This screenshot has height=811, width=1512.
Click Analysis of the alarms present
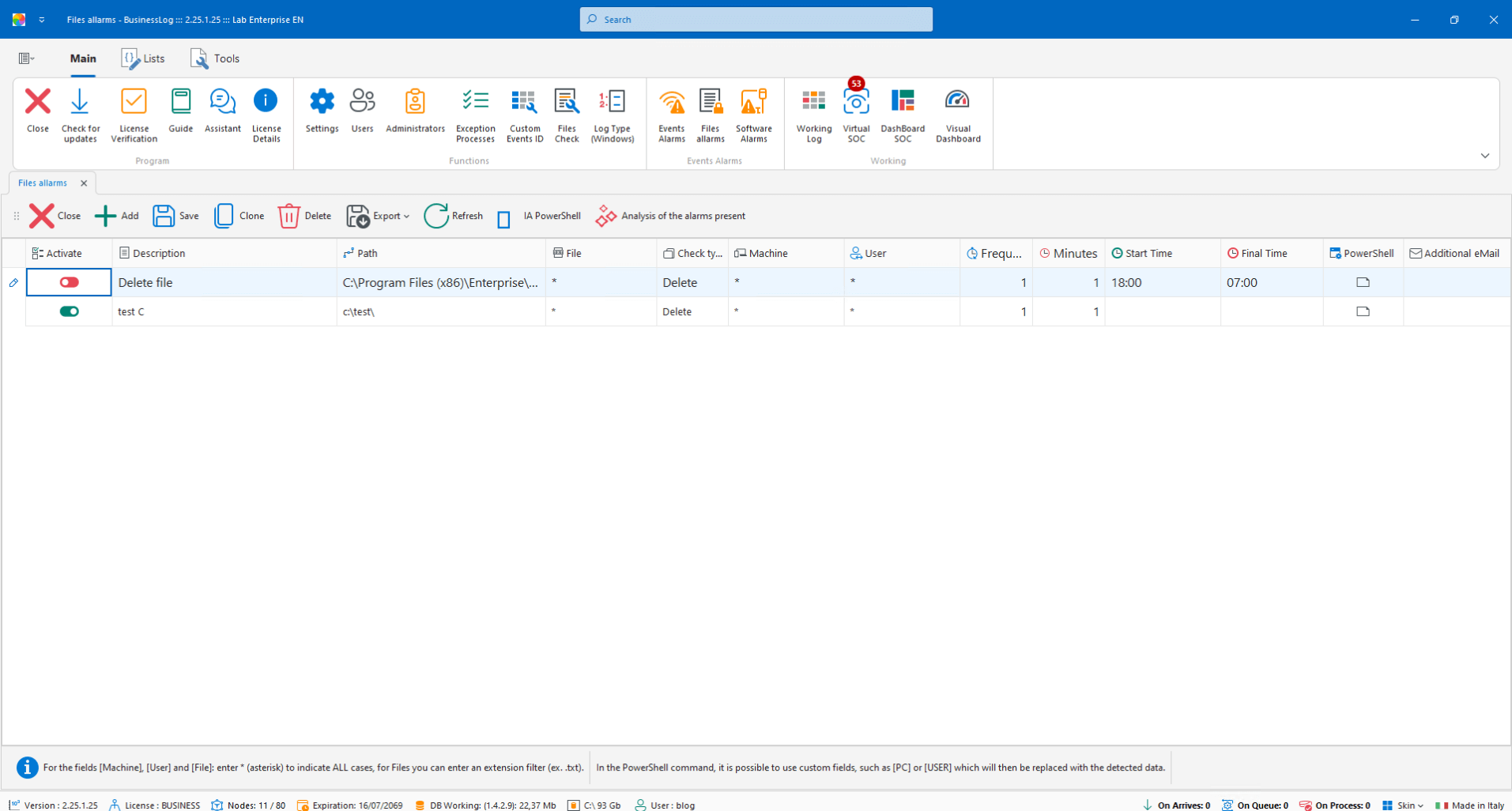[x=670, y=216]
